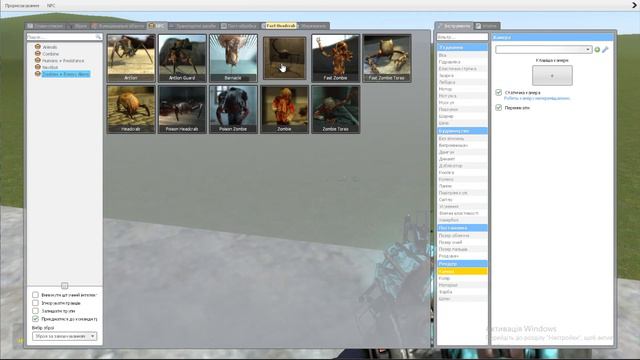The height and width of the screenshot is (360, 640).
Task: Select the Фарба tool in list
Action: coord(462,292)
